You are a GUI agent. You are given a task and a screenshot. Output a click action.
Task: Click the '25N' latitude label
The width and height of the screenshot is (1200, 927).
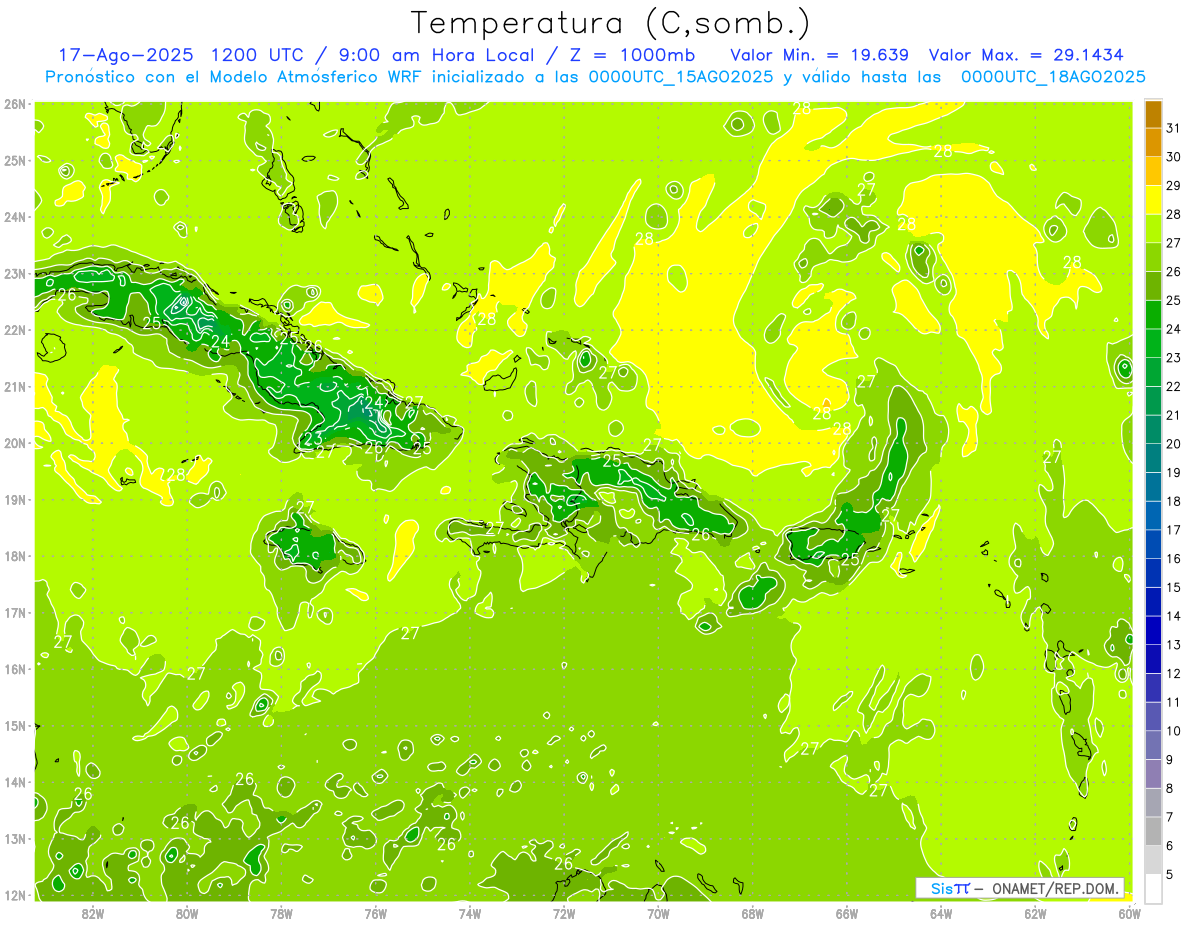15,161
